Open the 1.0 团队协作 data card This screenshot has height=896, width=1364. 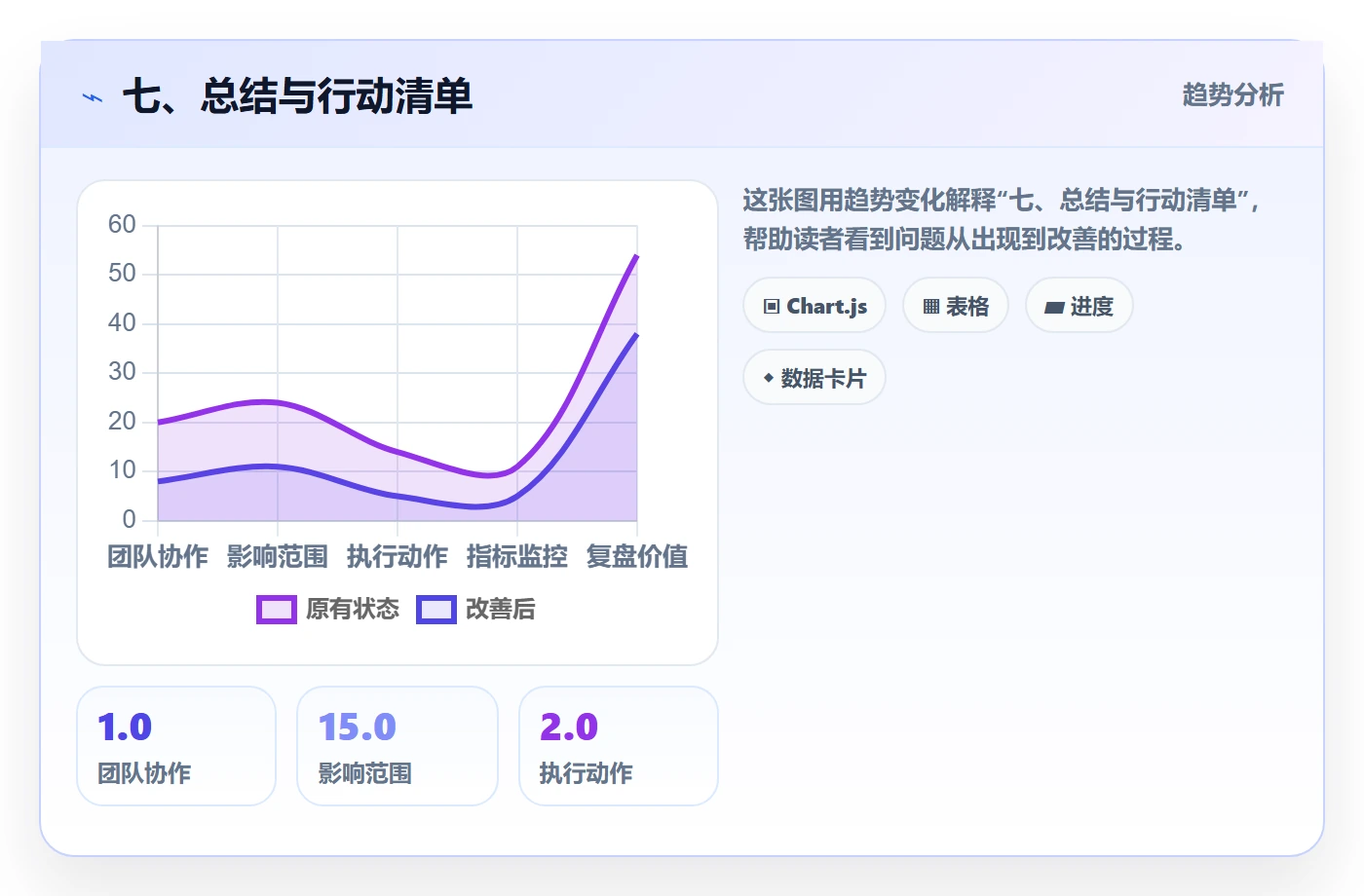pos(176,746)
